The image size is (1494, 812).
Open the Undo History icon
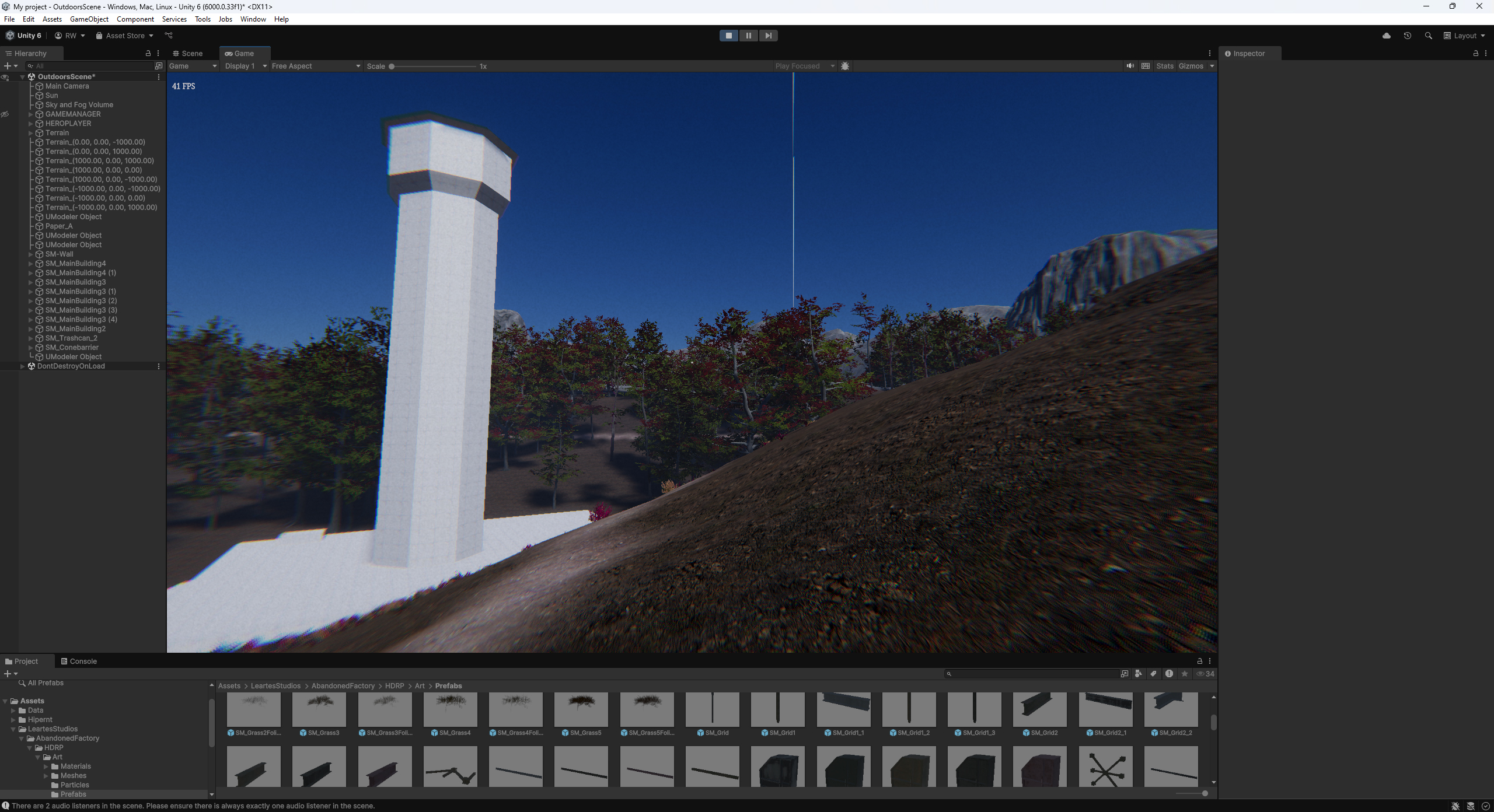point(1407,36)
